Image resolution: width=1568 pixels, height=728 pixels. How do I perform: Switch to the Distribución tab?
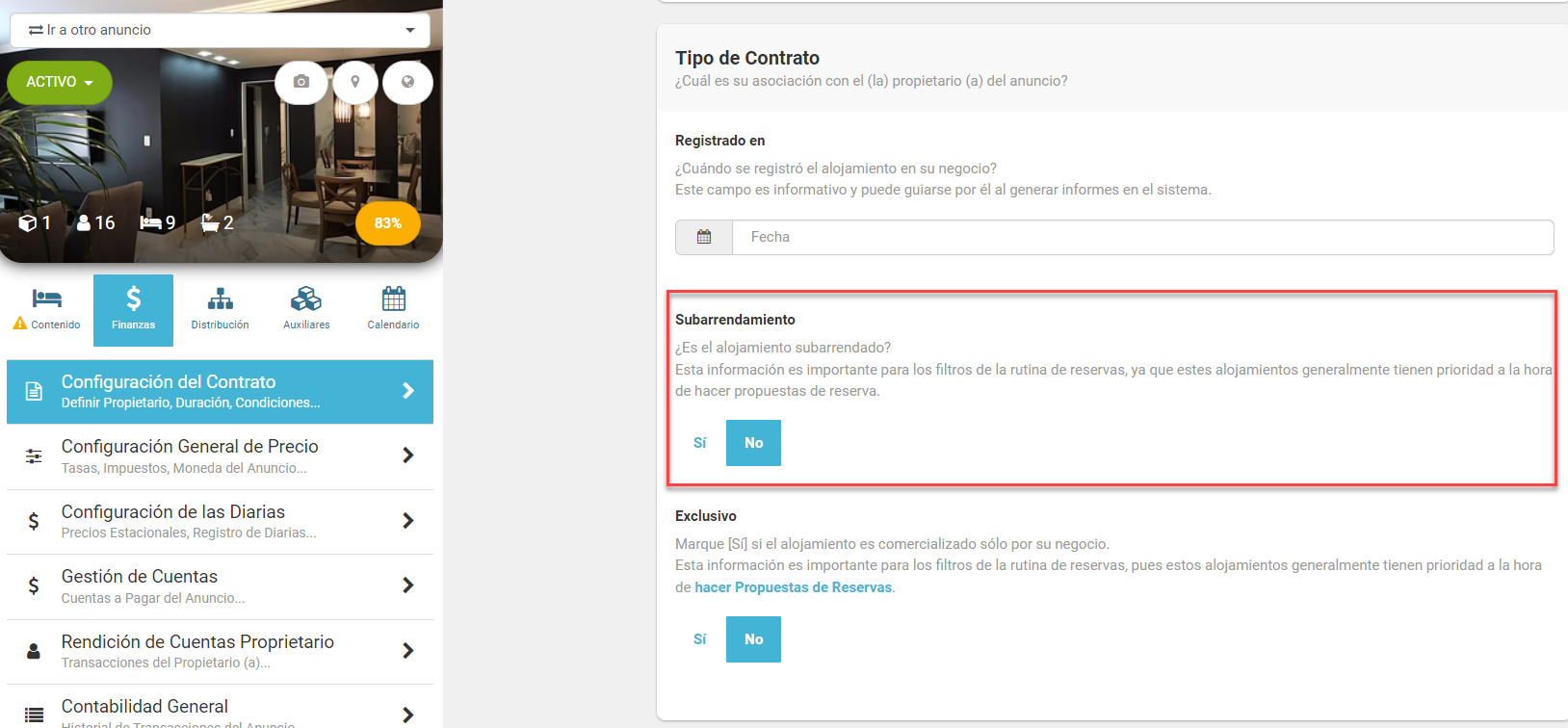coord(220,310)
